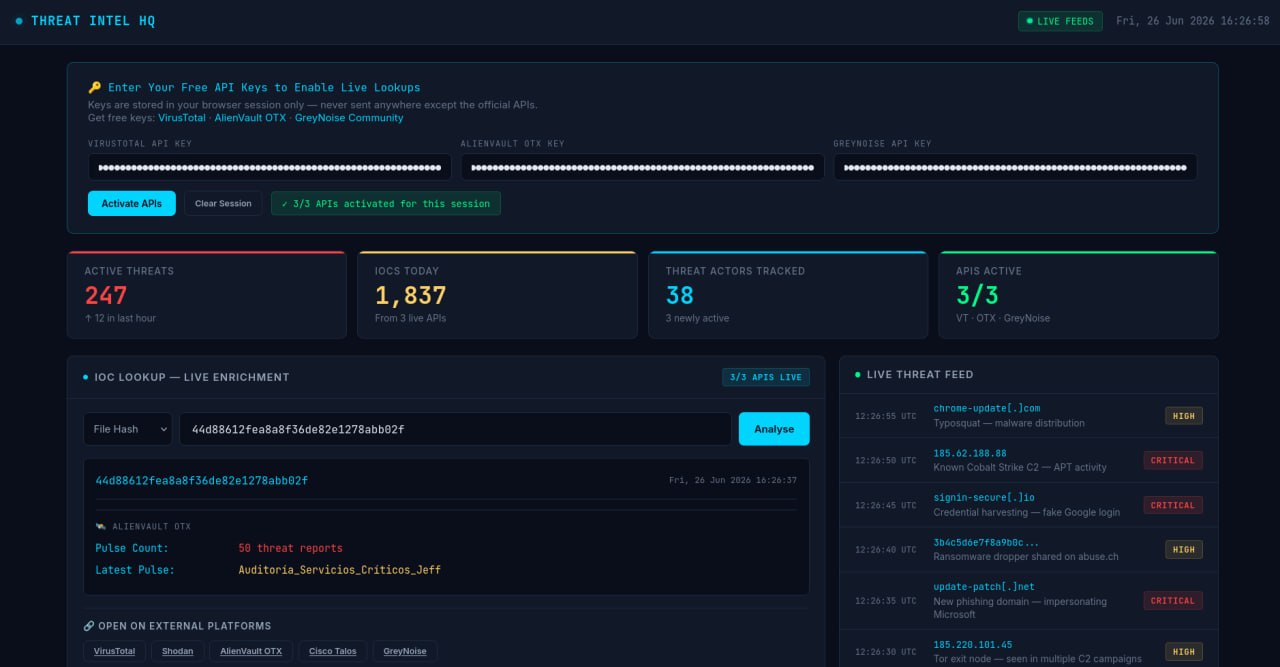Open GreyNoise external platform button

tap(405, 651)
